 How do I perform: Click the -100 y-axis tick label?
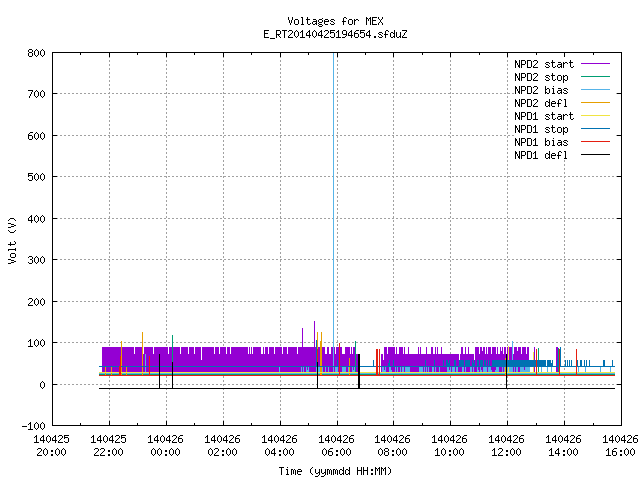(33, 426)
